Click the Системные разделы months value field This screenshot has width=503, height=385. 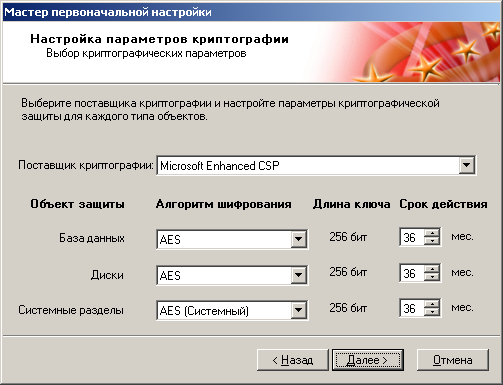412,308
